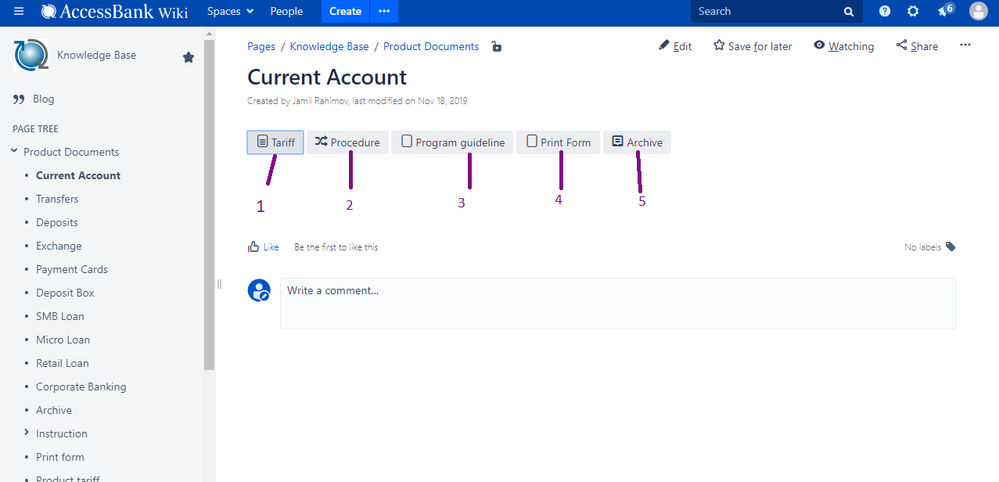Open the settings gear icon
999x482 pixels.
(x=913, y=11)
